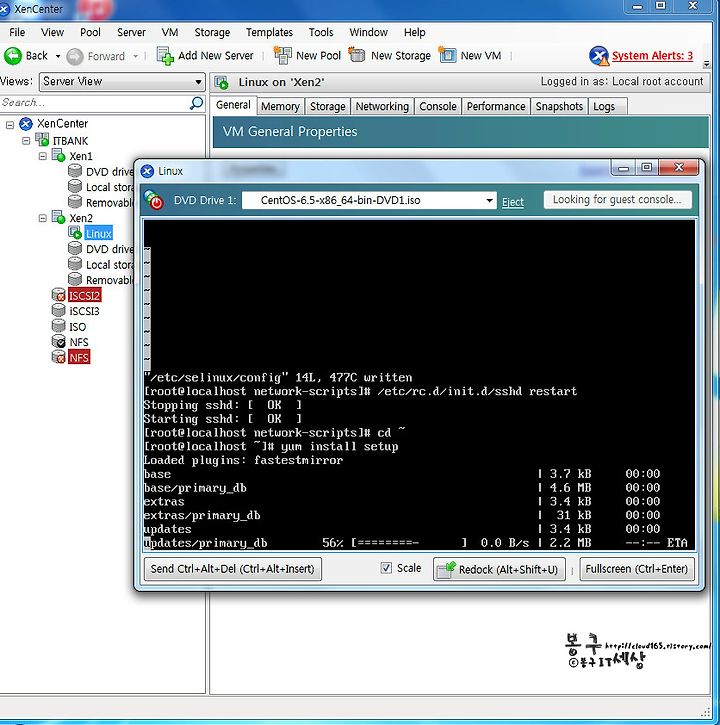Click the iSCSI3 storage icon
The width and height of the screenshot is (720, 725).
(x=59, y=310)
